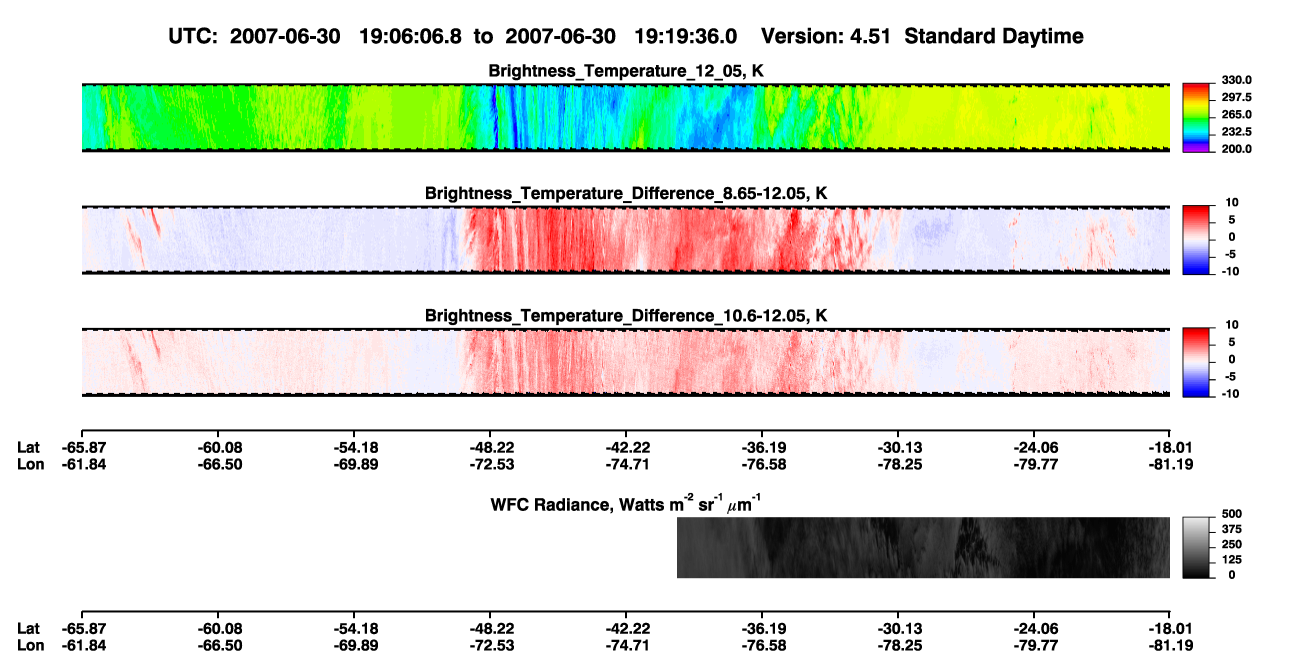Click longitude -78.25 on axis under WFC Radiance panel

click(x=900, y=645)
